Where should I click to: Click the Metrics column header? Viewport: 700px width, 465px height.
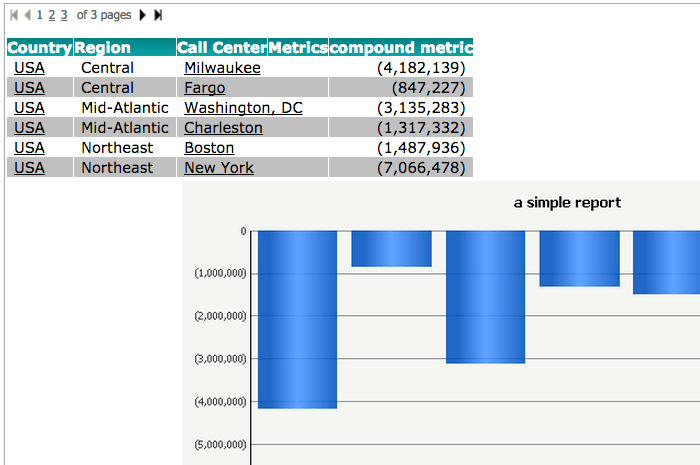point(298,47)
